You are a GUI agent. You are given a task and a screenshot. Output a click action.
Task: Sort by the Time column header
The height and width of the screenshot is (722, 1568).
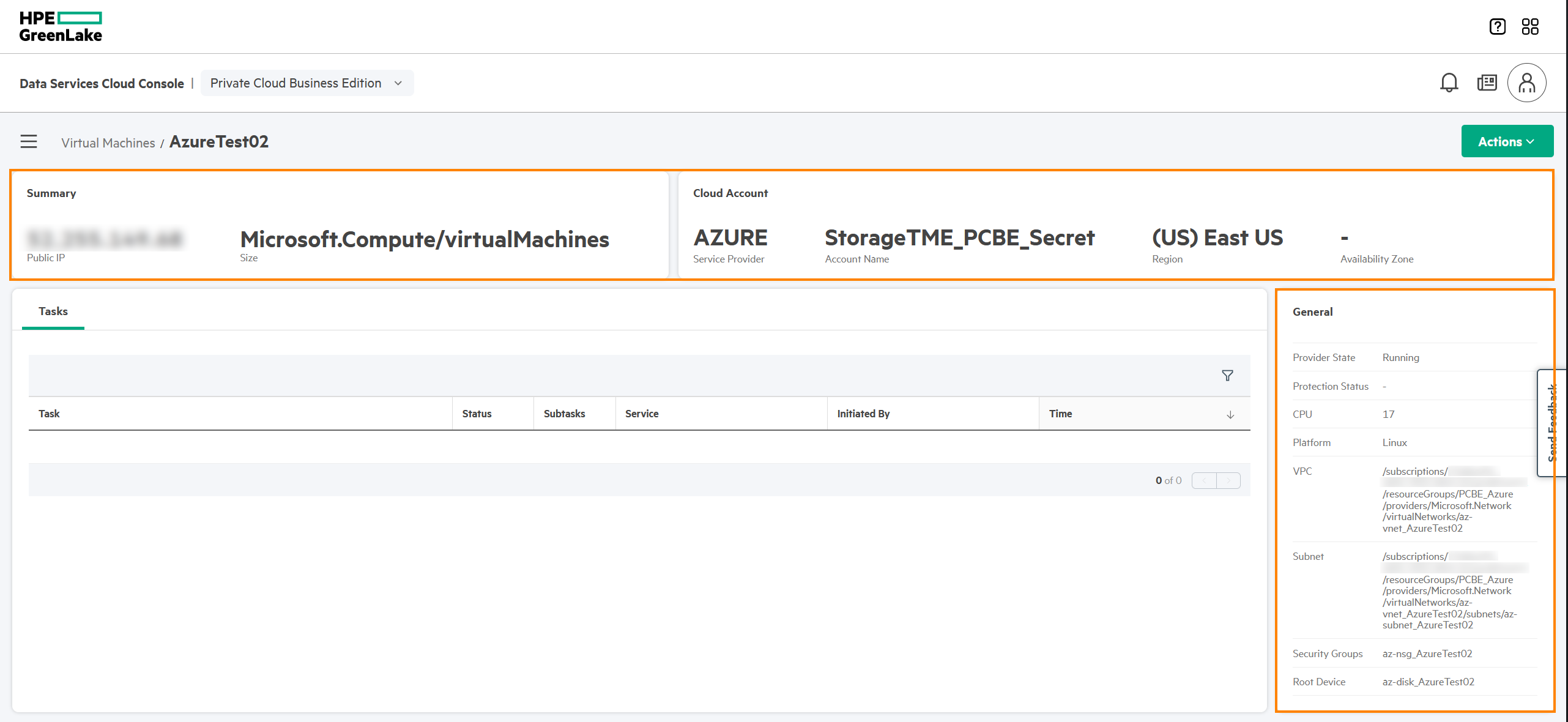pyautogui.click(x=1144, y=414)
